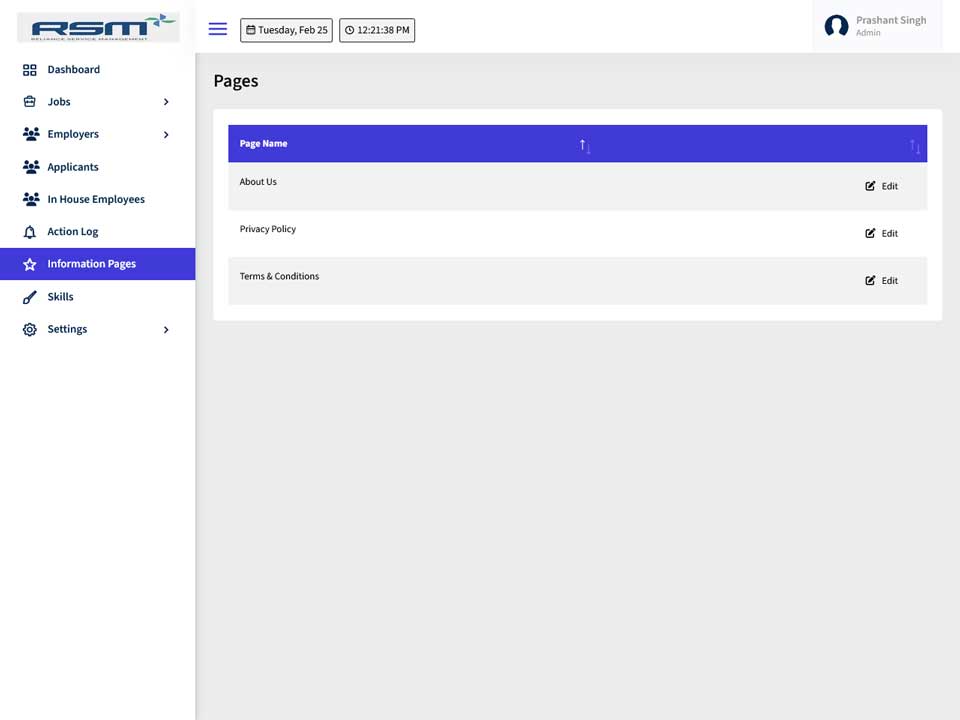Click the Tuesday, Feb 25 date box

click(x=286, y=30)
